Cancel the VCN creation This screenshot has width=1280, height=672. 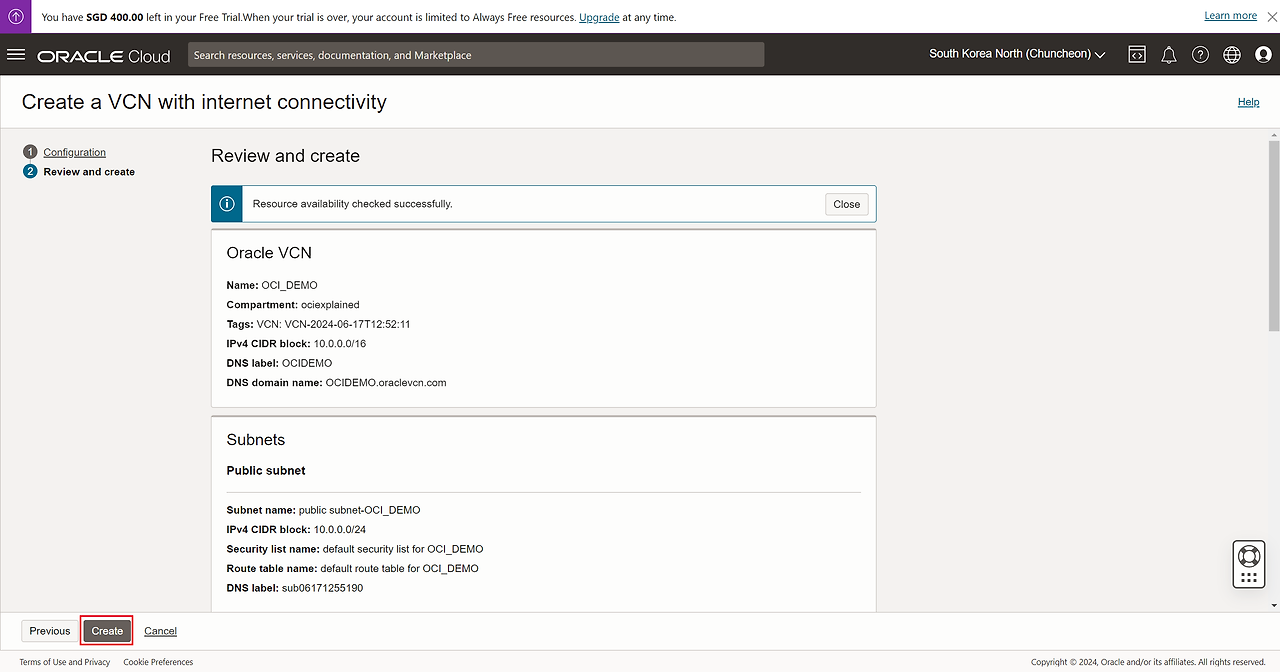click(x=160, y=631)
